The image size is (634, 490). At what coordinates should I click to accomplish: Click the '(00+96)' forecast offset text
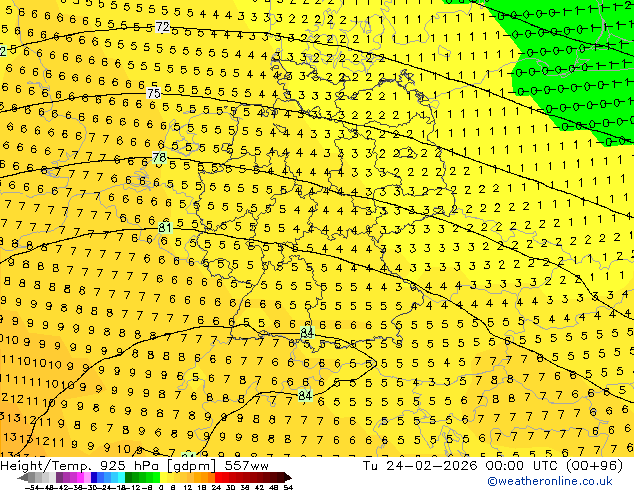594,466
